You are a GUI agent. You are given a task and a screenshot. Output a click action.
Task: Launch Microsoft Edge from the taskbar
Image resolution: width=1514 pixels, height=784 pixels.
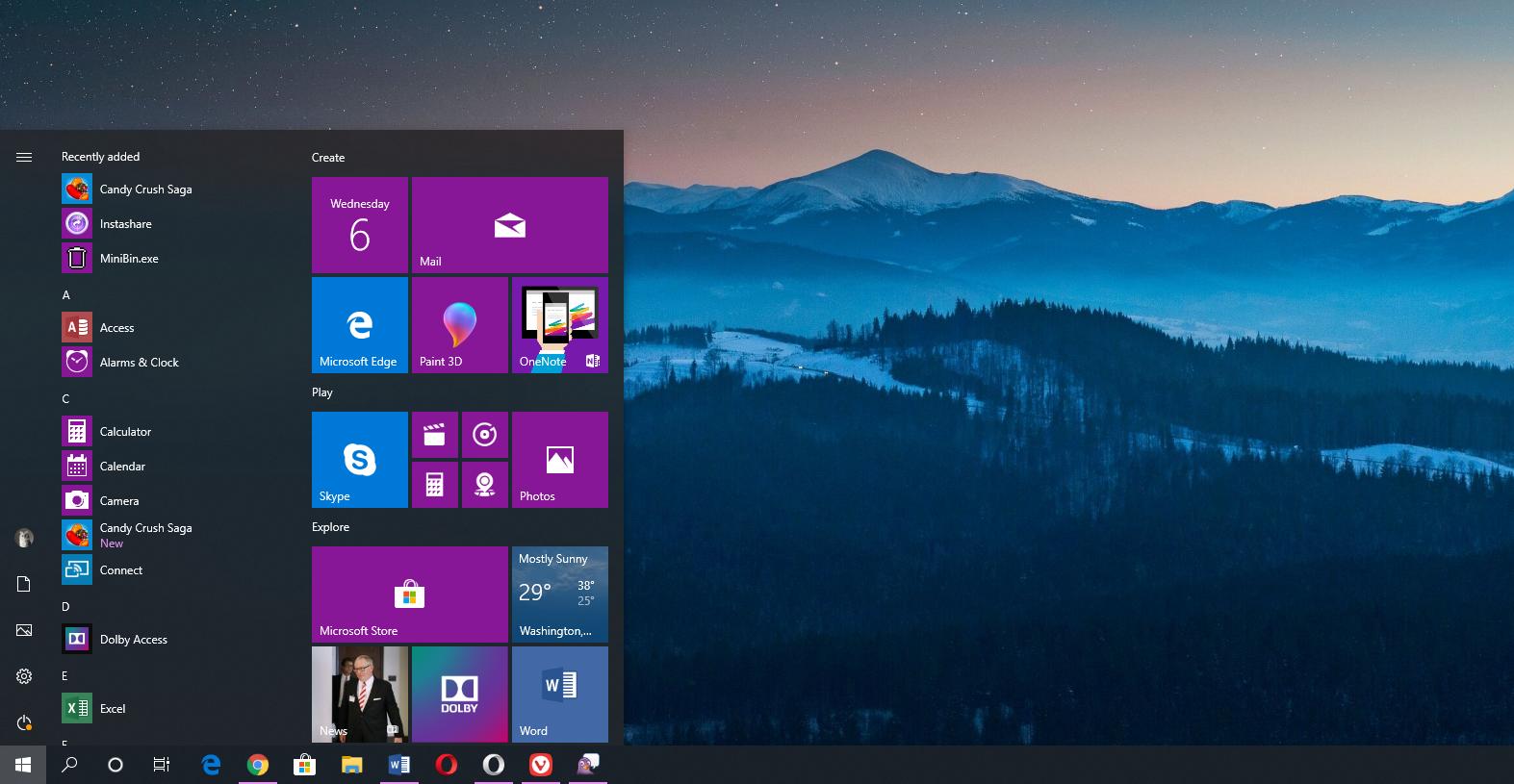(211, 765)
